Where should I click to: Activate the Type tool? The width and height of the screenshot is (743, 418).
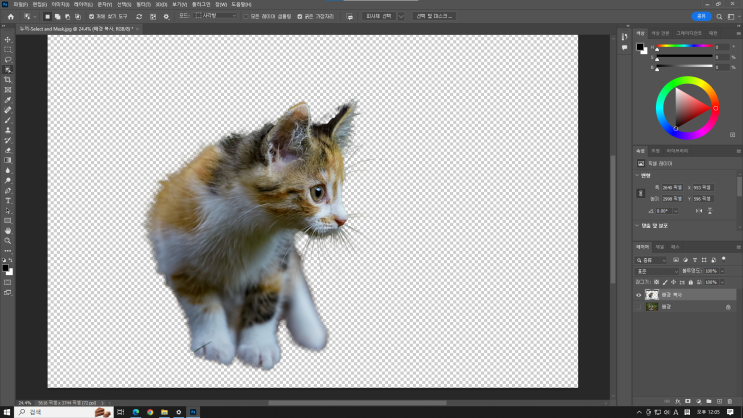tap(8, 200)
